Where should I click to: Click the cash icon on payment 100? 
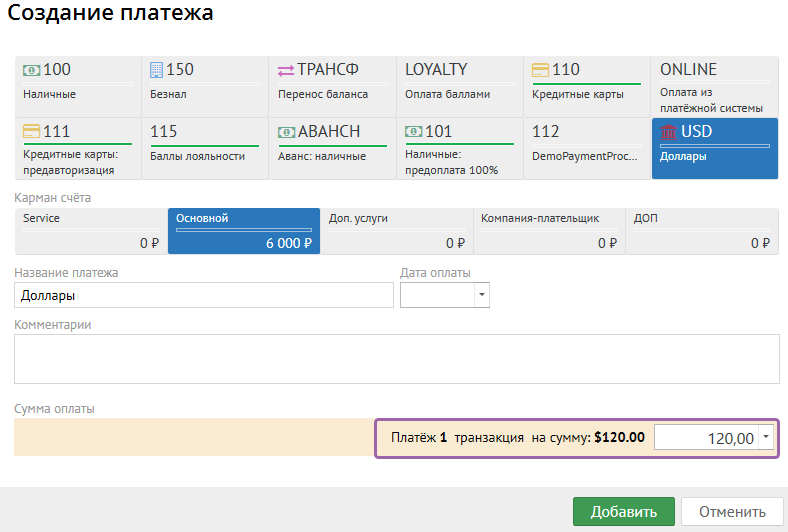(32, 70)
